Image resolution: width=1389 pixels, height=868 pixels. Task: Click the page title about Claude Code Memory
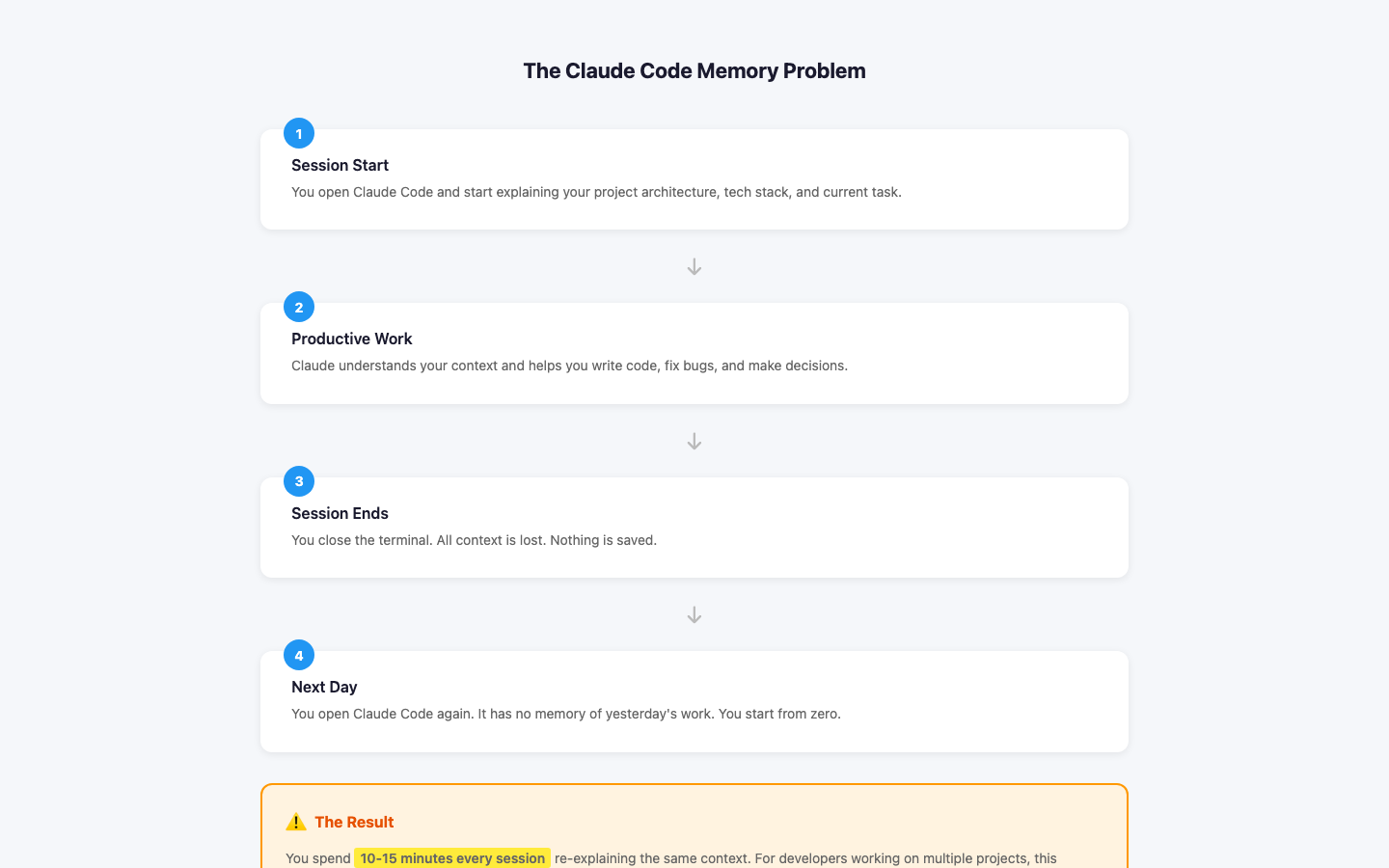click(694, 70)
